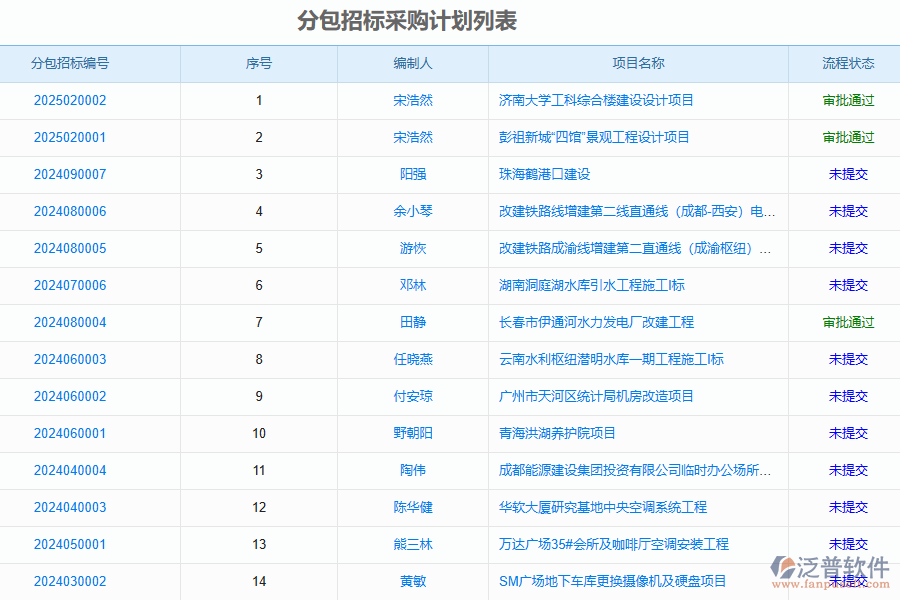900x600 pixels.
Task: Click 审批通过 status for 2024080004
Action: pos(848,323)
